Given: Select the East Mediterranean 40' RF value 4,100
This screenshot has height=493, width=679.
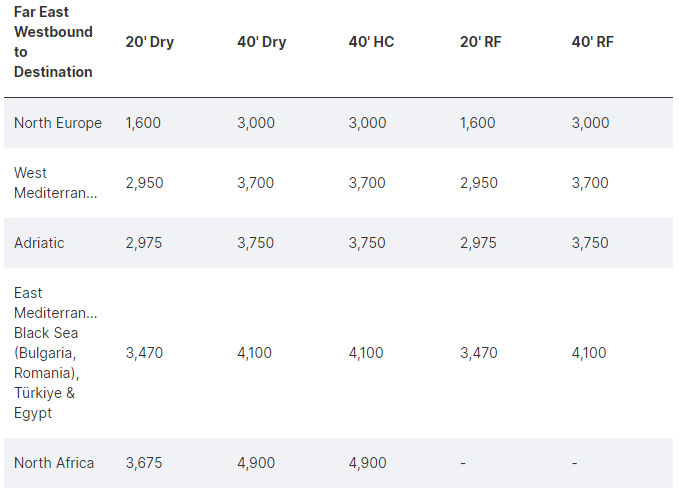Looking at the screenshot, I should click(589, 353).
